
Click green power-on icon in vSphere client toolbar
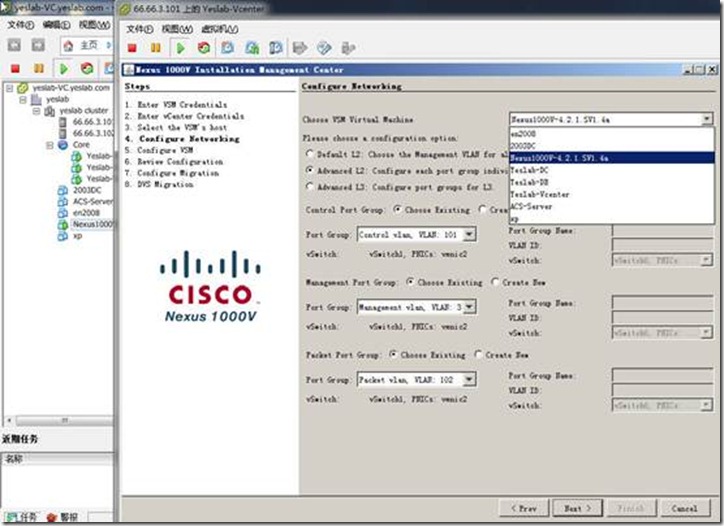64,68
